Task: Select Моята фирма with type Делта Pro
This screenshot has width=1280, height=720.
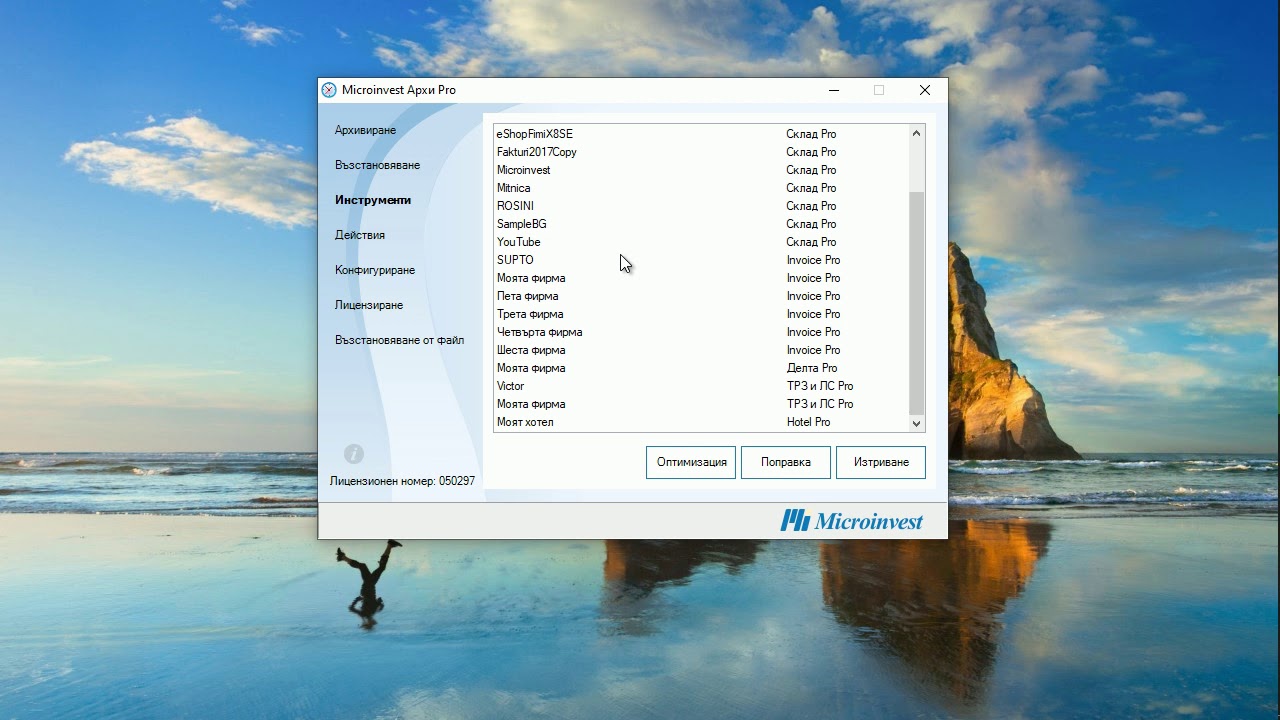Action: [701, 368]
